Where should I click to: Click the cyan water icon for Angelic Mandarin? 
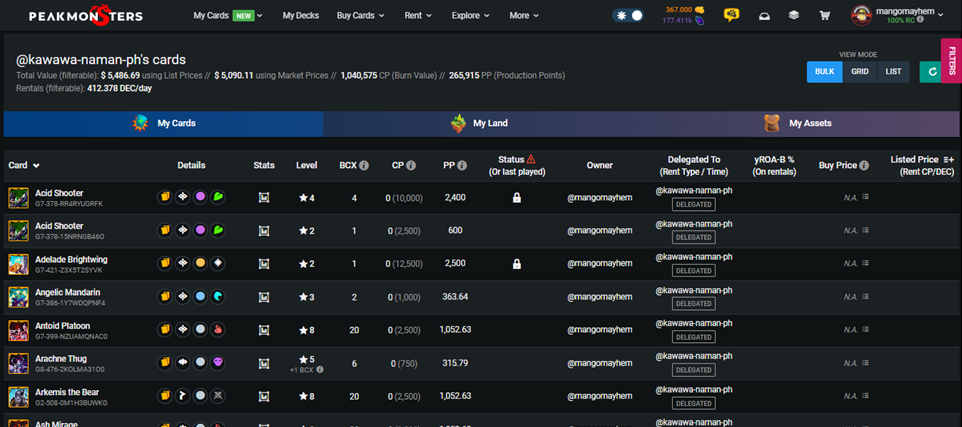coord(218,297)
